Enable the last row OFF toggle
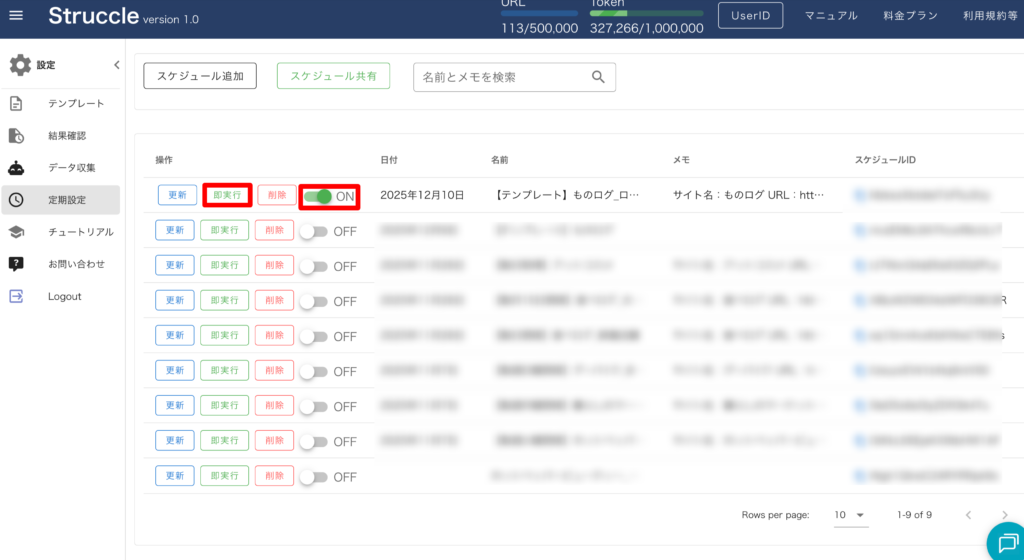This screenshot has height=560, width=1024. tap(314, 477)
